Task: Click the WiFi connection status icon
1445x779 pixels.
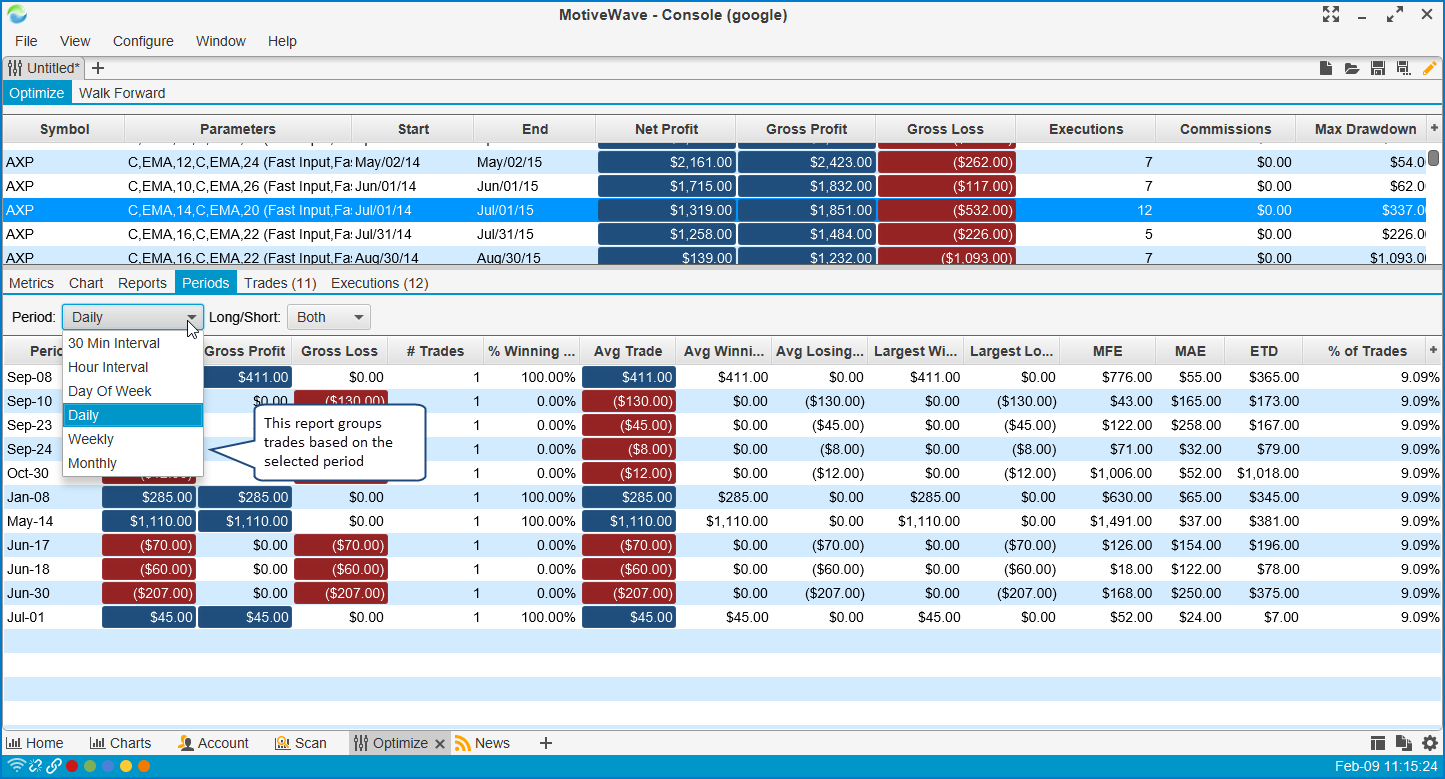Action: coord(15,766)
